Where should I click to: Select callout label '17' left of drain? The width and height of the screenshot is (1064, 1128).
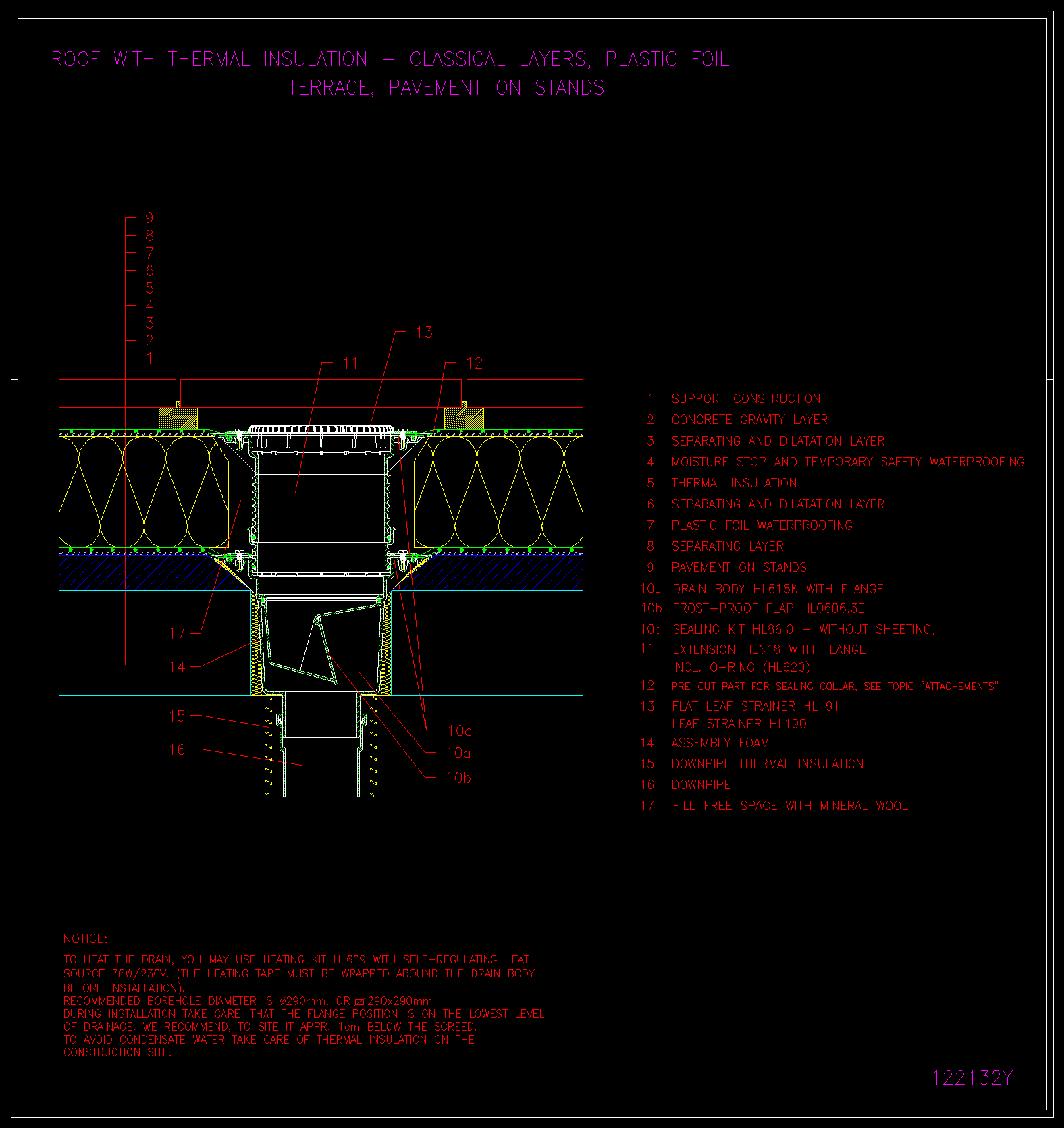coord(177,634)
